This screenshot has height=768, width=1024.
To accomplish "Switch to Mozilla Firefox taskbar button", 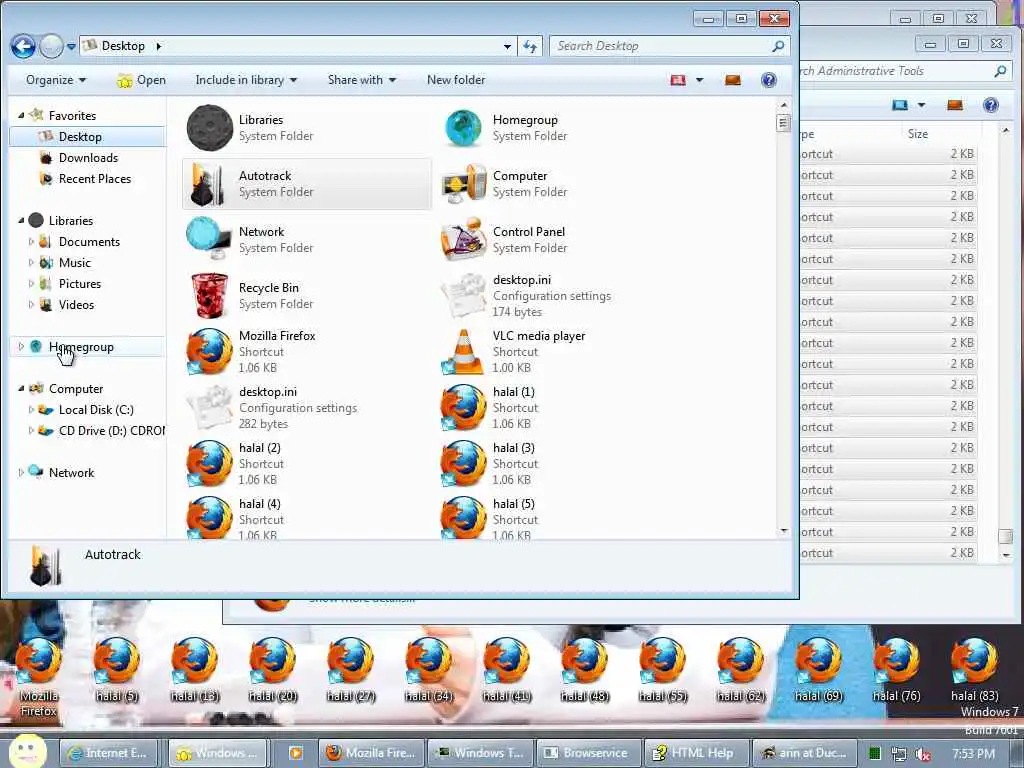I will point(372,753).
